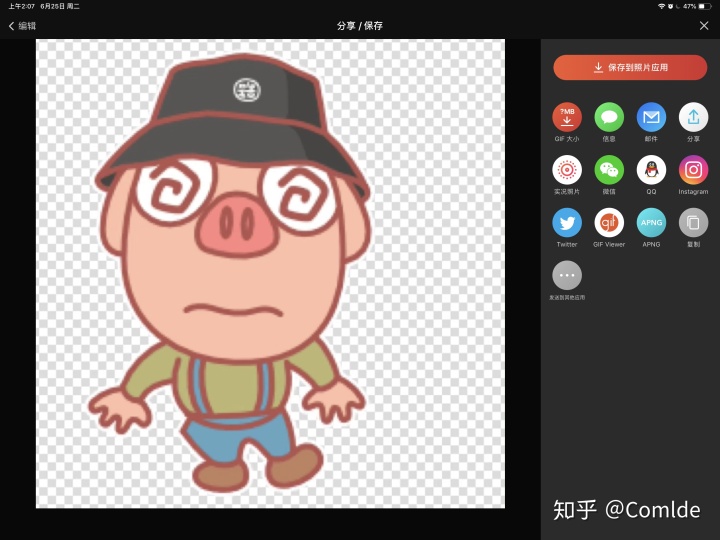The image size is (720, 540).
Task: Export as Live Photo icon
Action: (567, 170)
